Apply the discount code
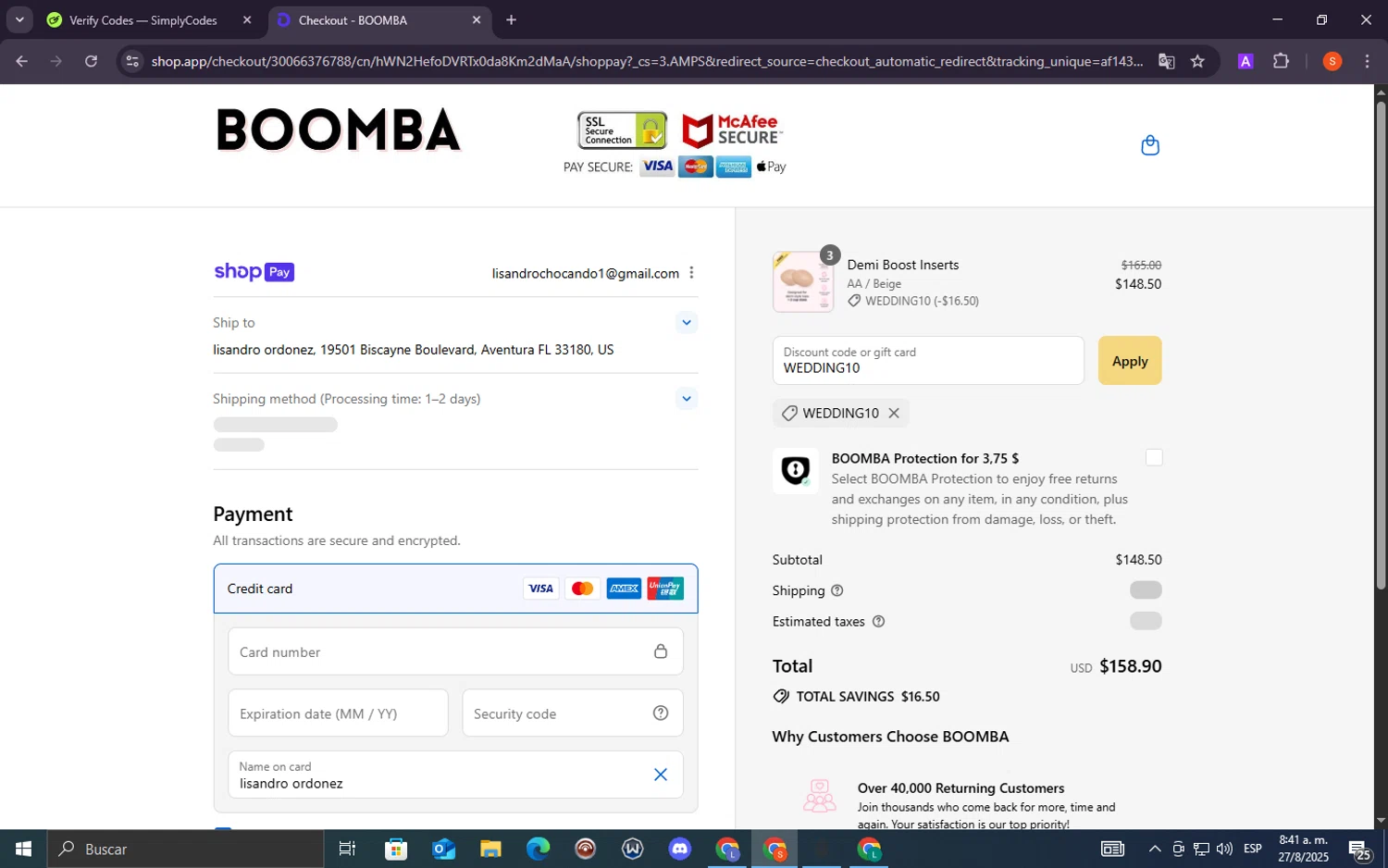 coord(1130,361)
